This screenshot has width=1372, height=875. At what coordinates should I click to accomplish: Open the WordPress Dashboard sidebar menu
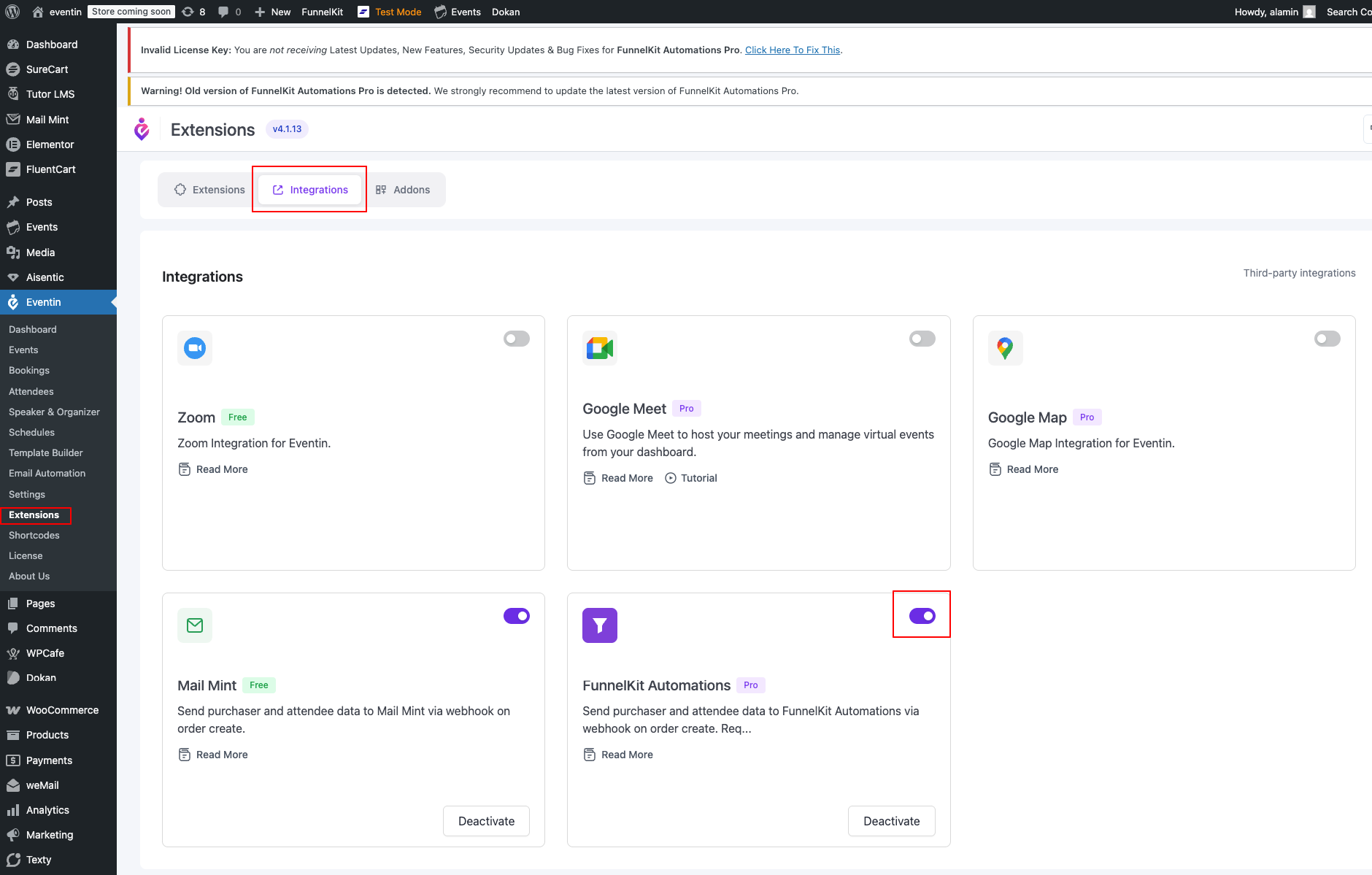(58, 45)
